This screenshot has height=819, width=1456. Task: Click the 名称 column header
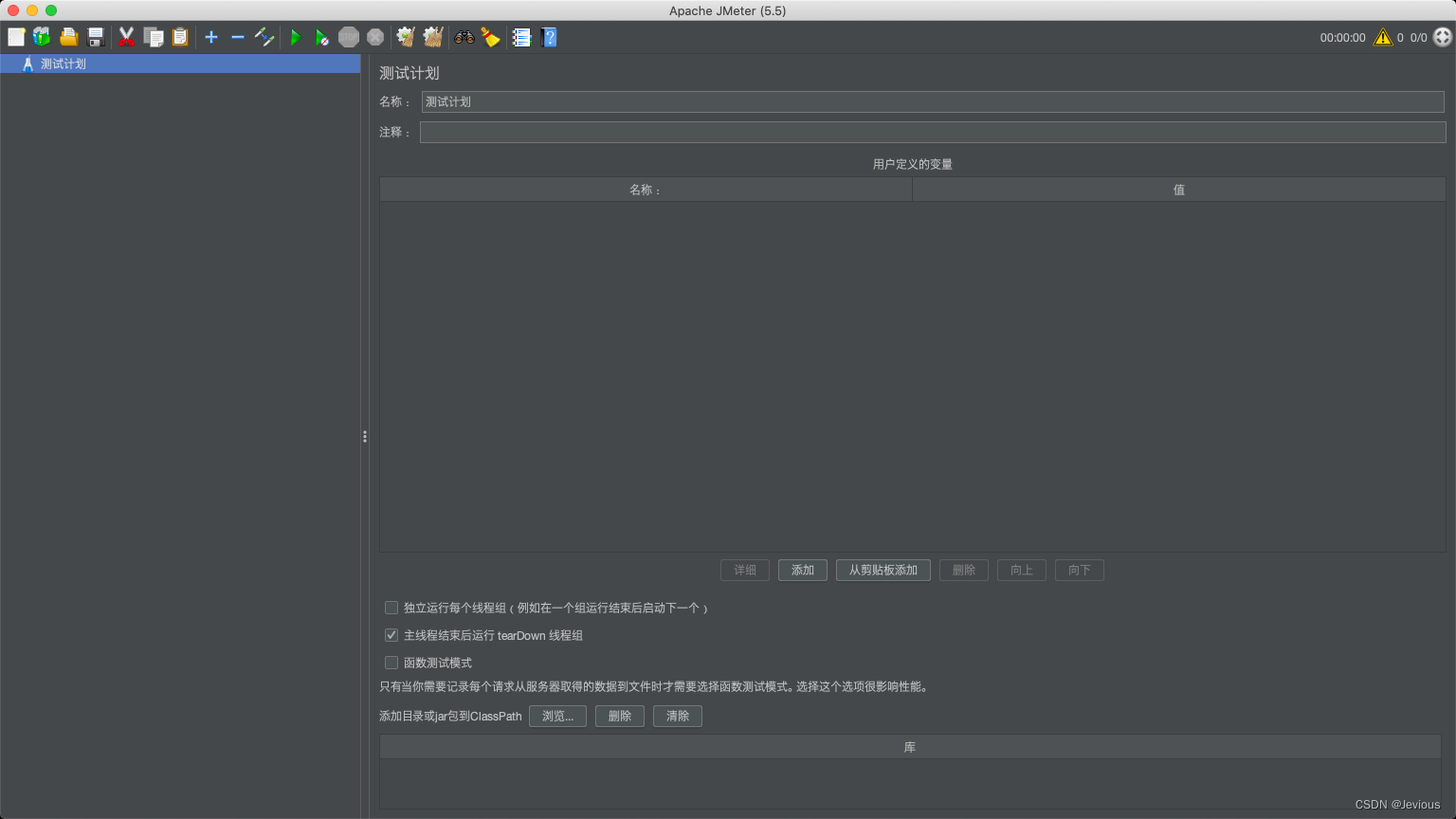[x=646, y=190]
